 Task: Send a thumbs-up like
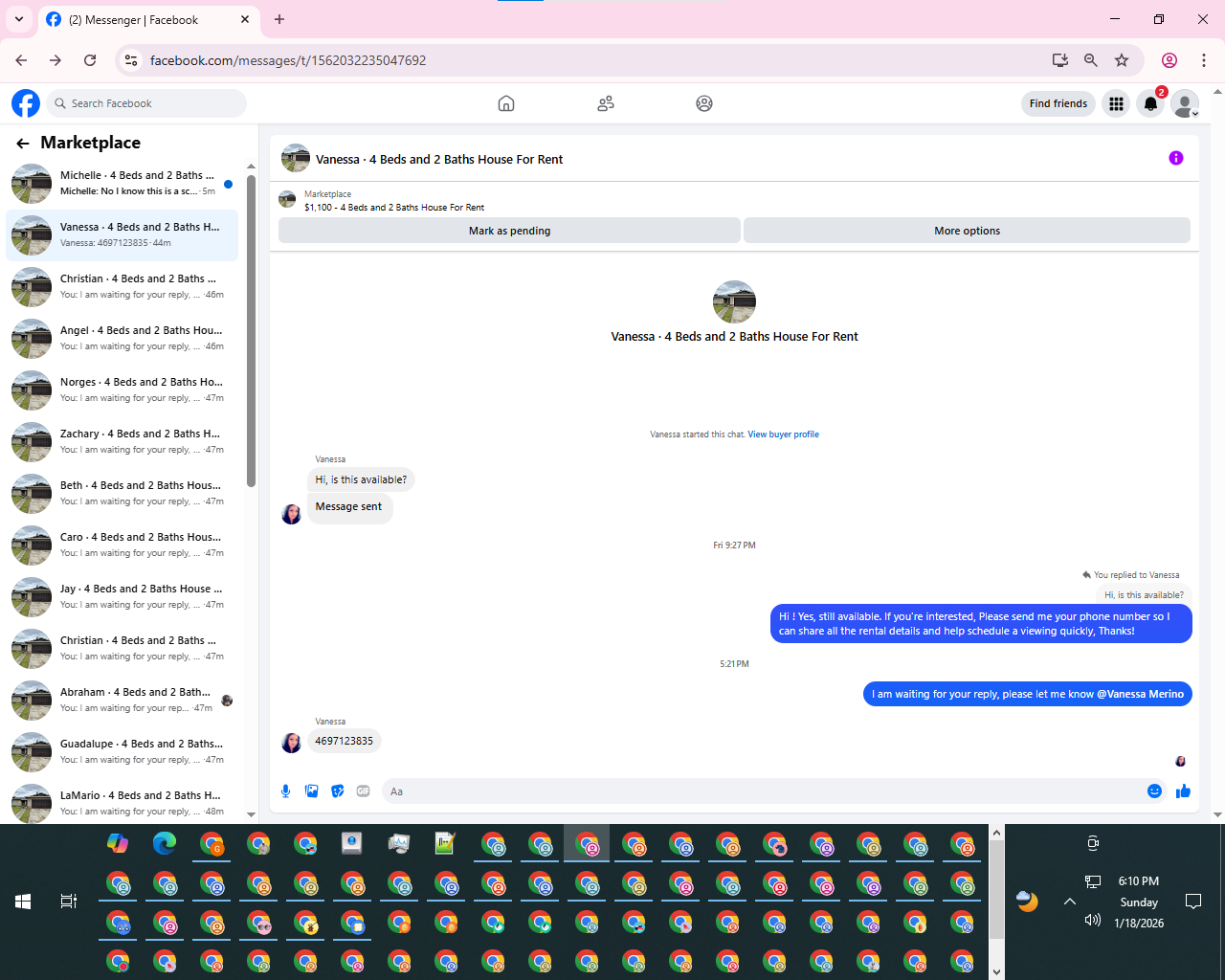1183,791
